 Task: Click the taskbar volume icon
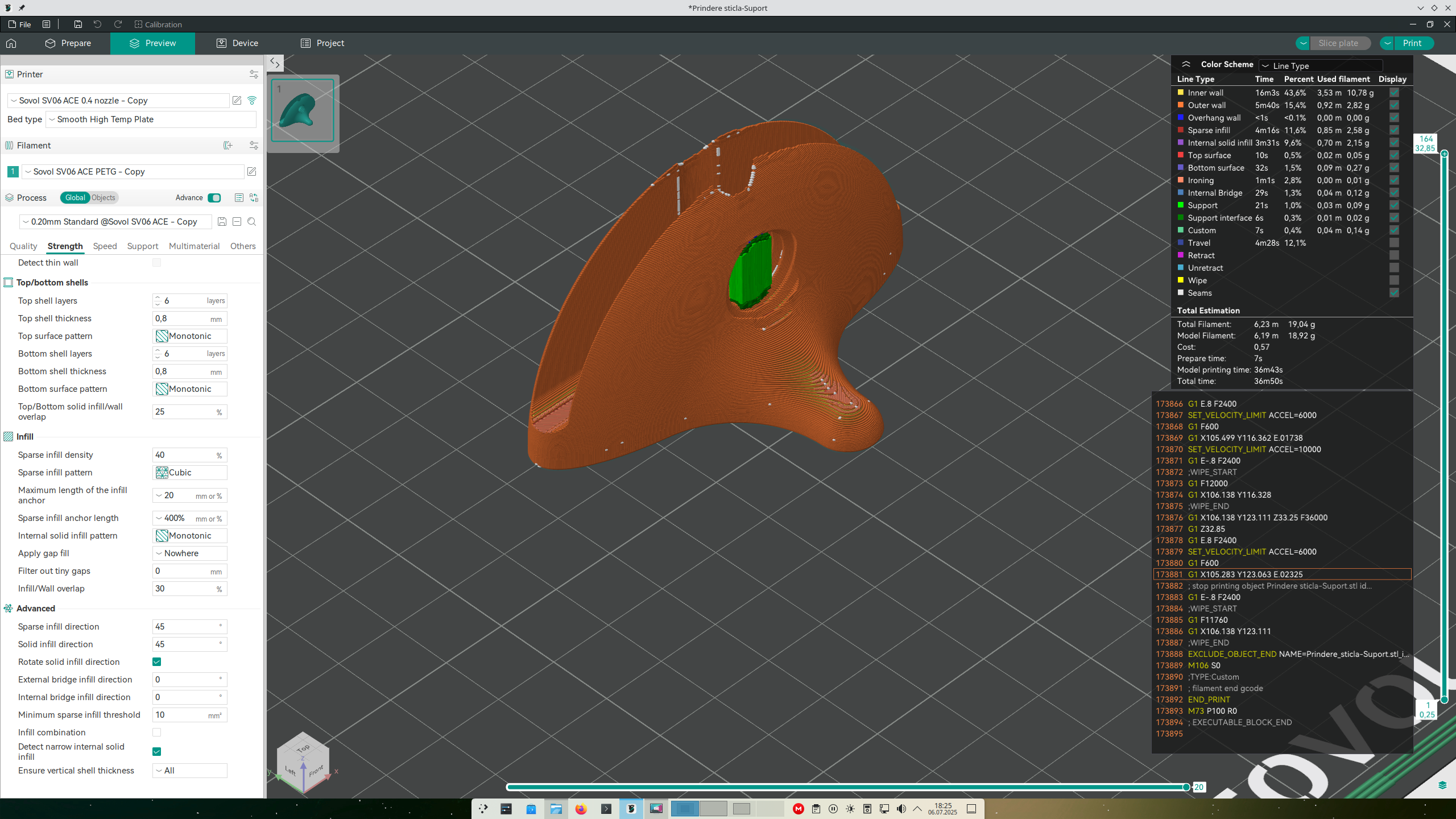[901, 809]
